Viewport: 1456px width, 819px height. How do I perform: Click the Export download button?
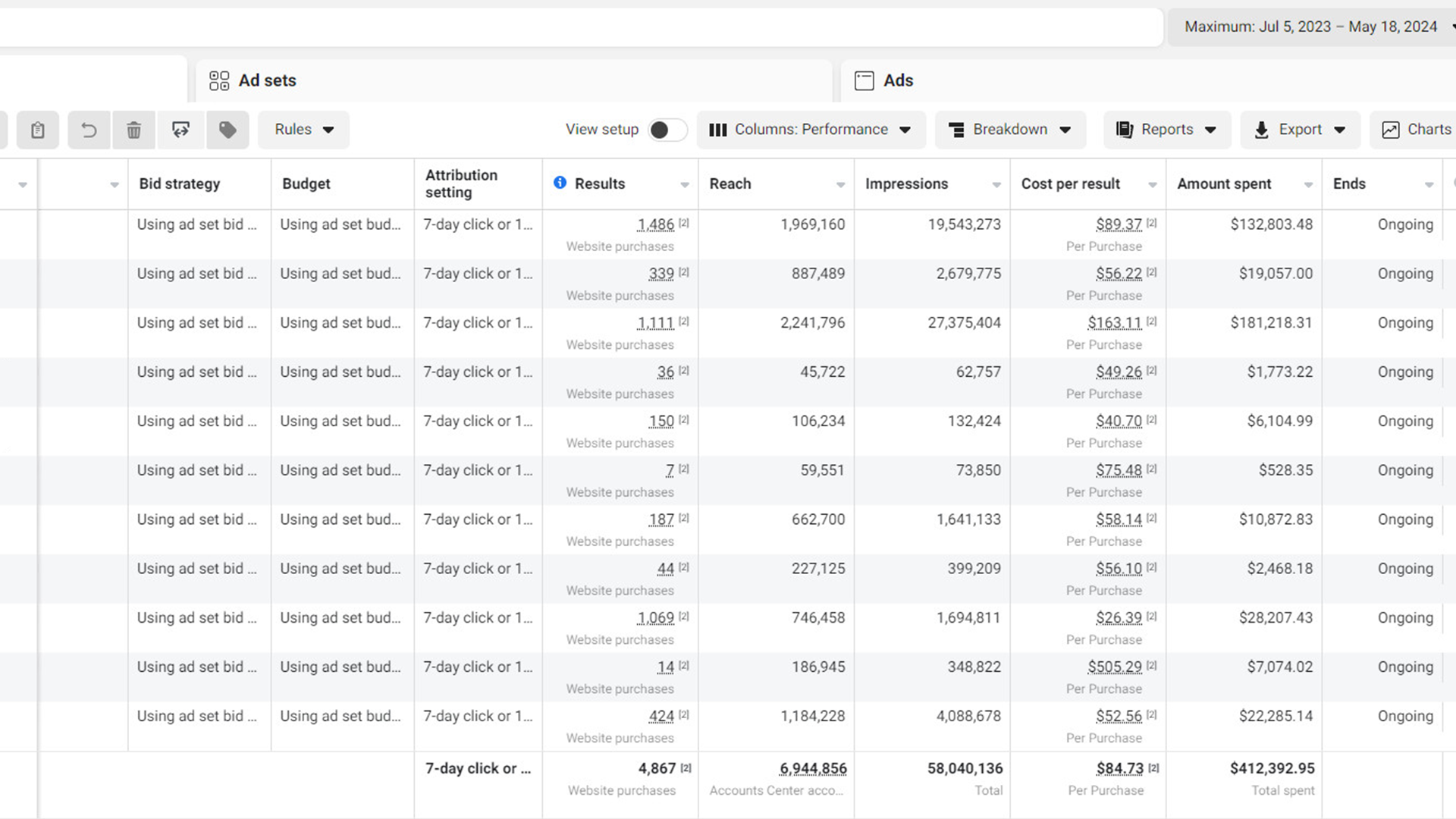pos(1300,130)
